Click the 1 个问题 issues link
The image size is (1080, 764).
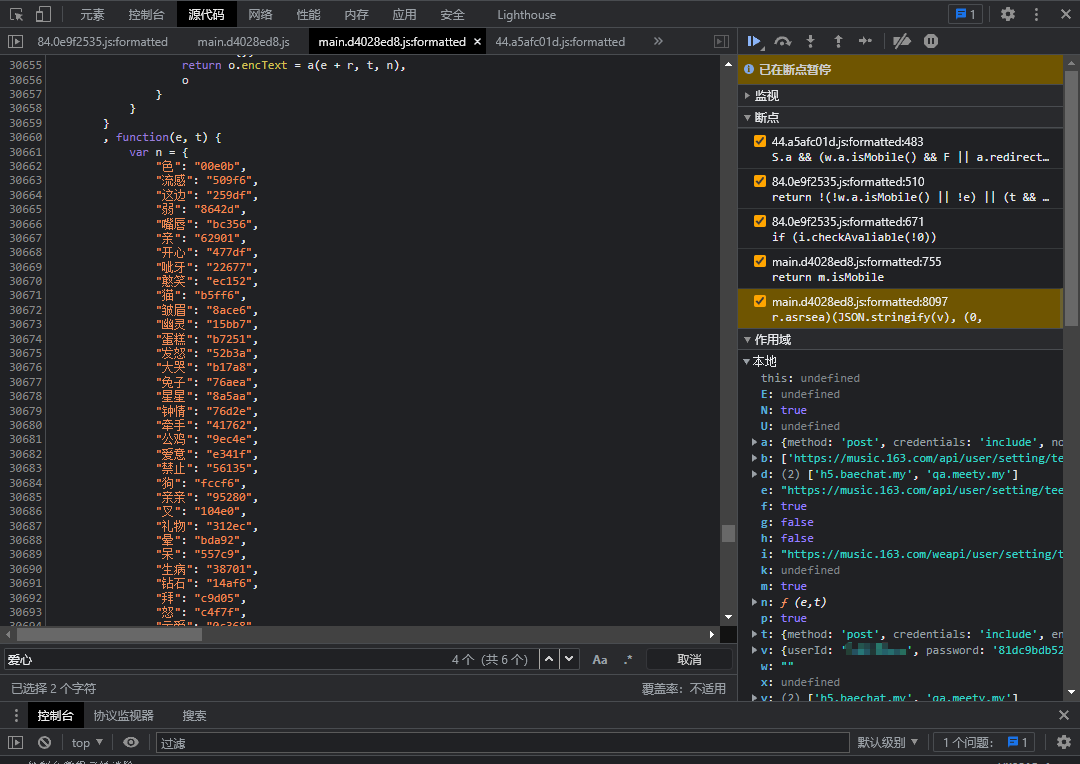tap(985, 743)
